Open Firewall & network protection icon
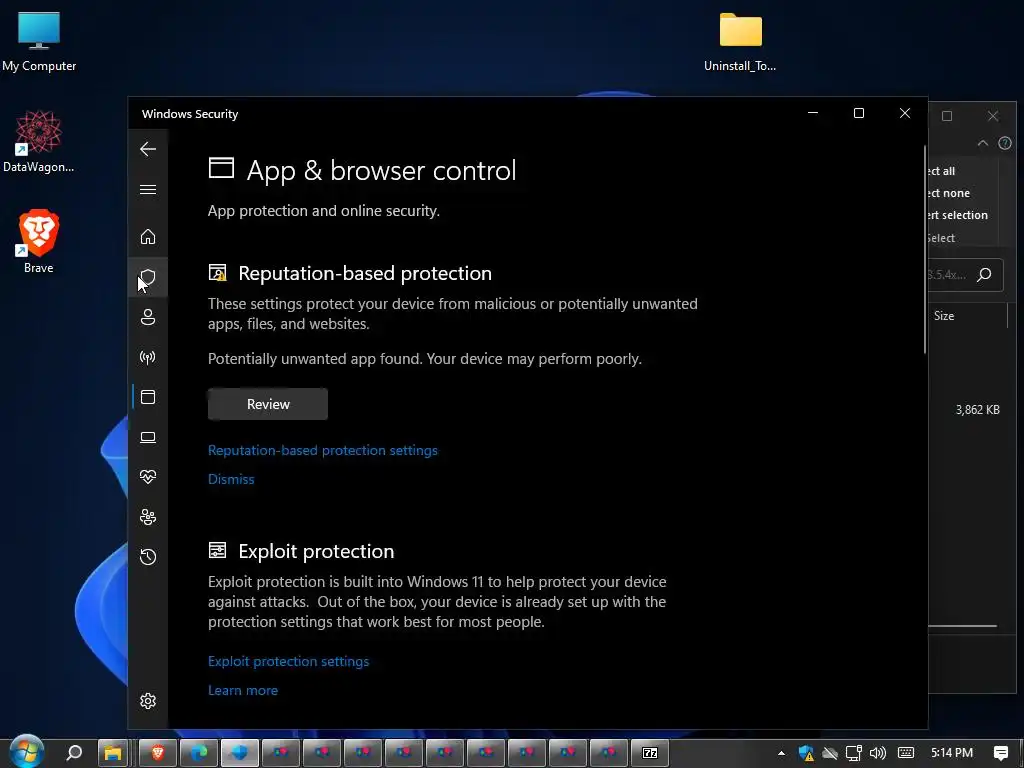This screenshot has height=768, width=1024. (x=148, y=357)
